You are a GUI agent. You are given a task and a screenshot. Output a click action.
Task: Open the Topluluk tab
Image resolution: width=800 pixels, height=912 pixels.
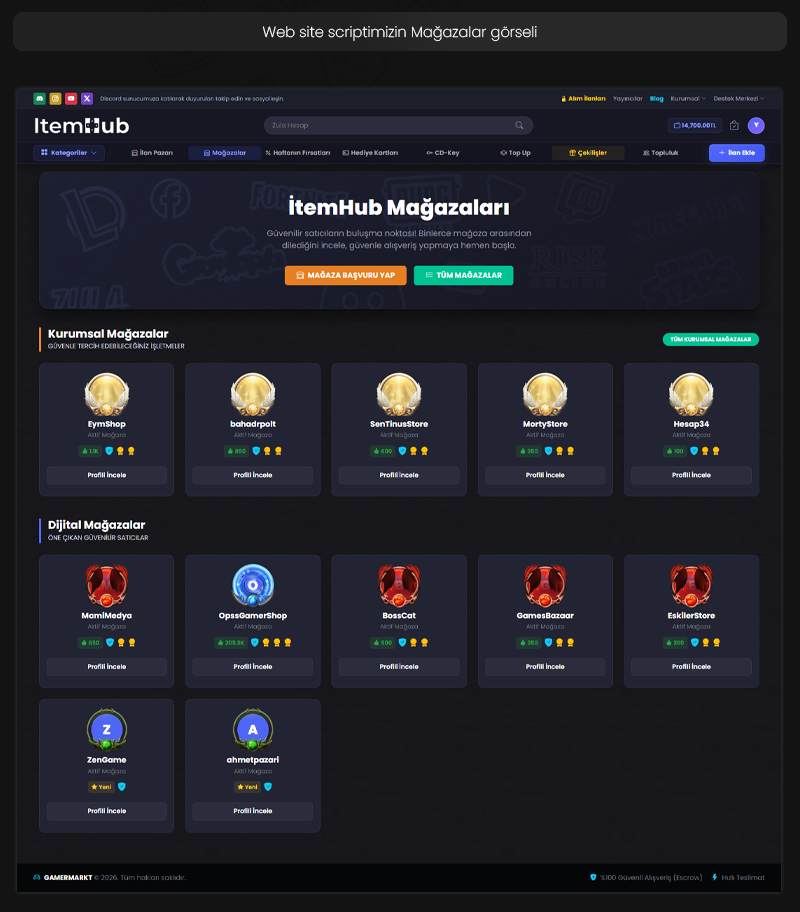pos(660,153)
